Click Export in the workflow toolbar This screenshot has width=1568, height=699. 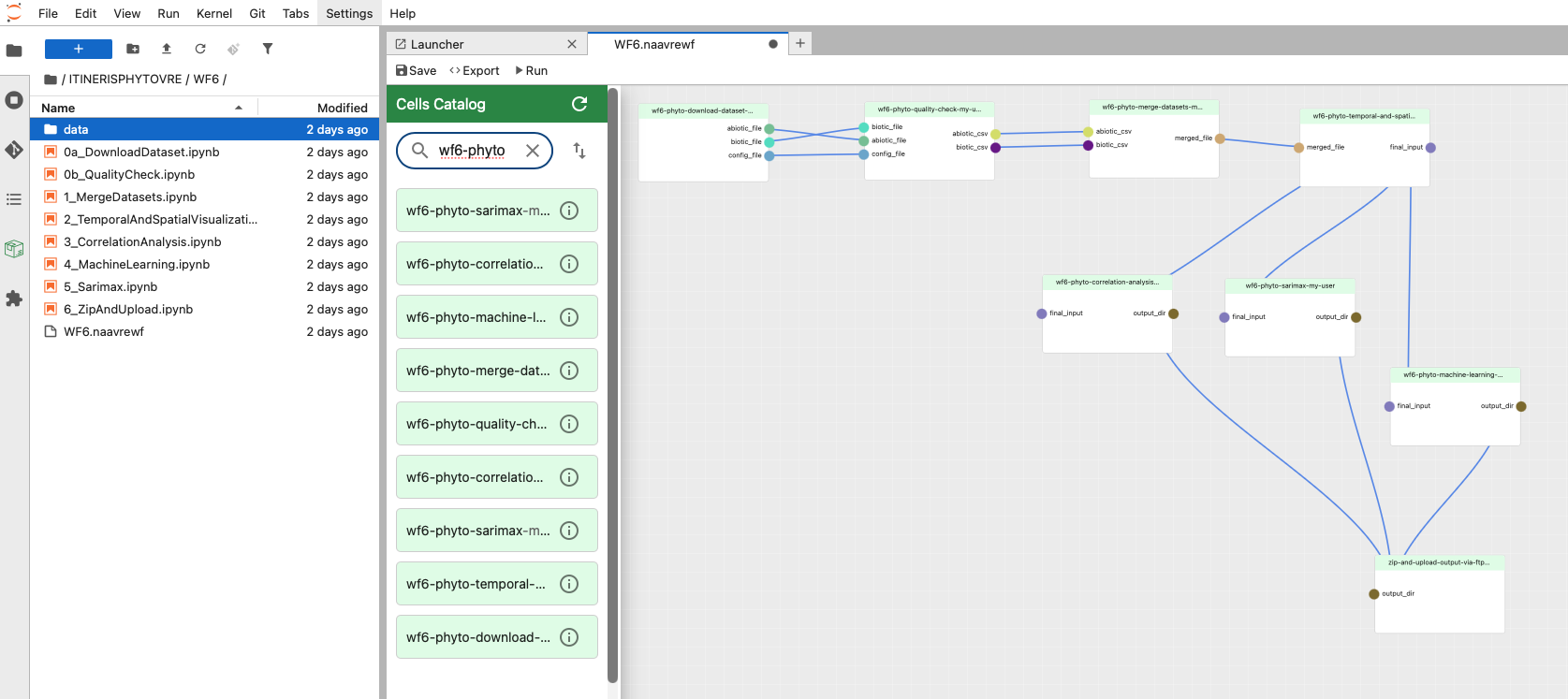475,70
